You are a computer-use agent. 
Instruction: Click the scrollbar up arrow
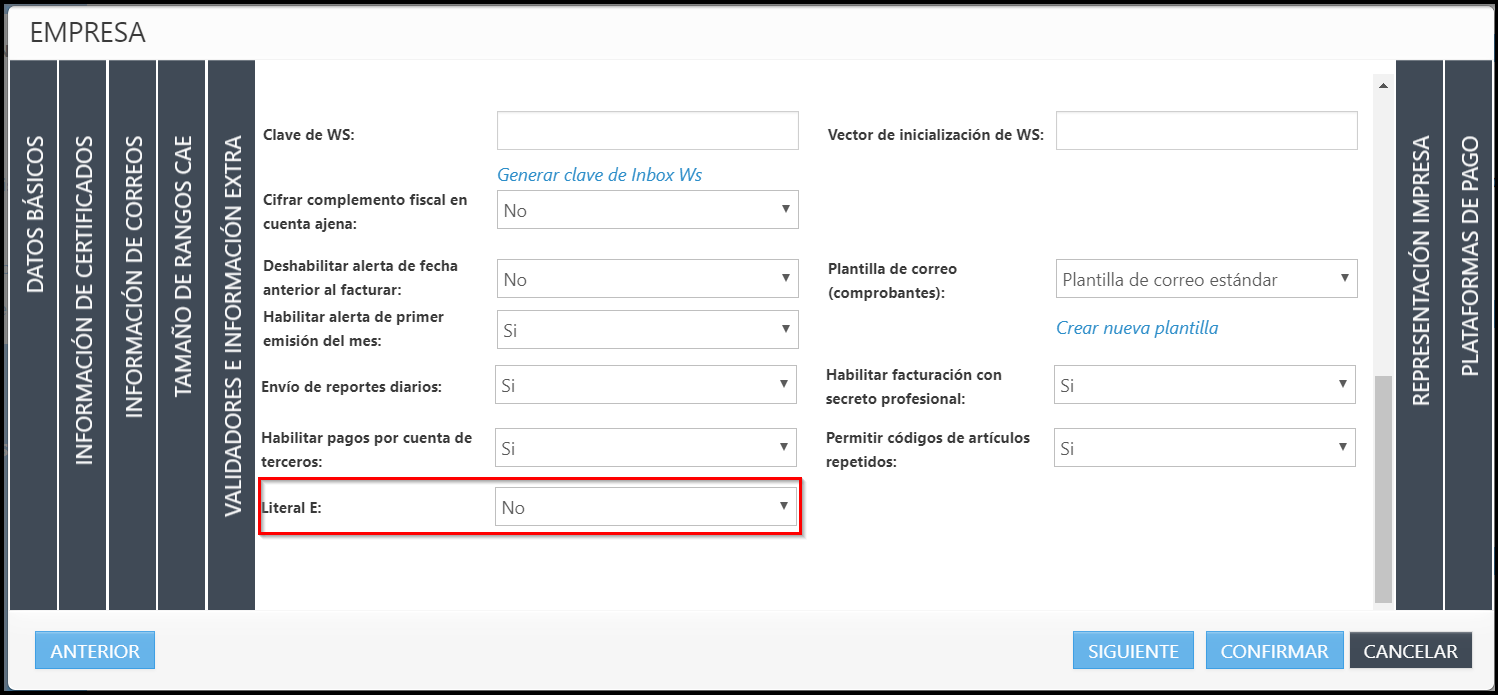[1383, 86]
